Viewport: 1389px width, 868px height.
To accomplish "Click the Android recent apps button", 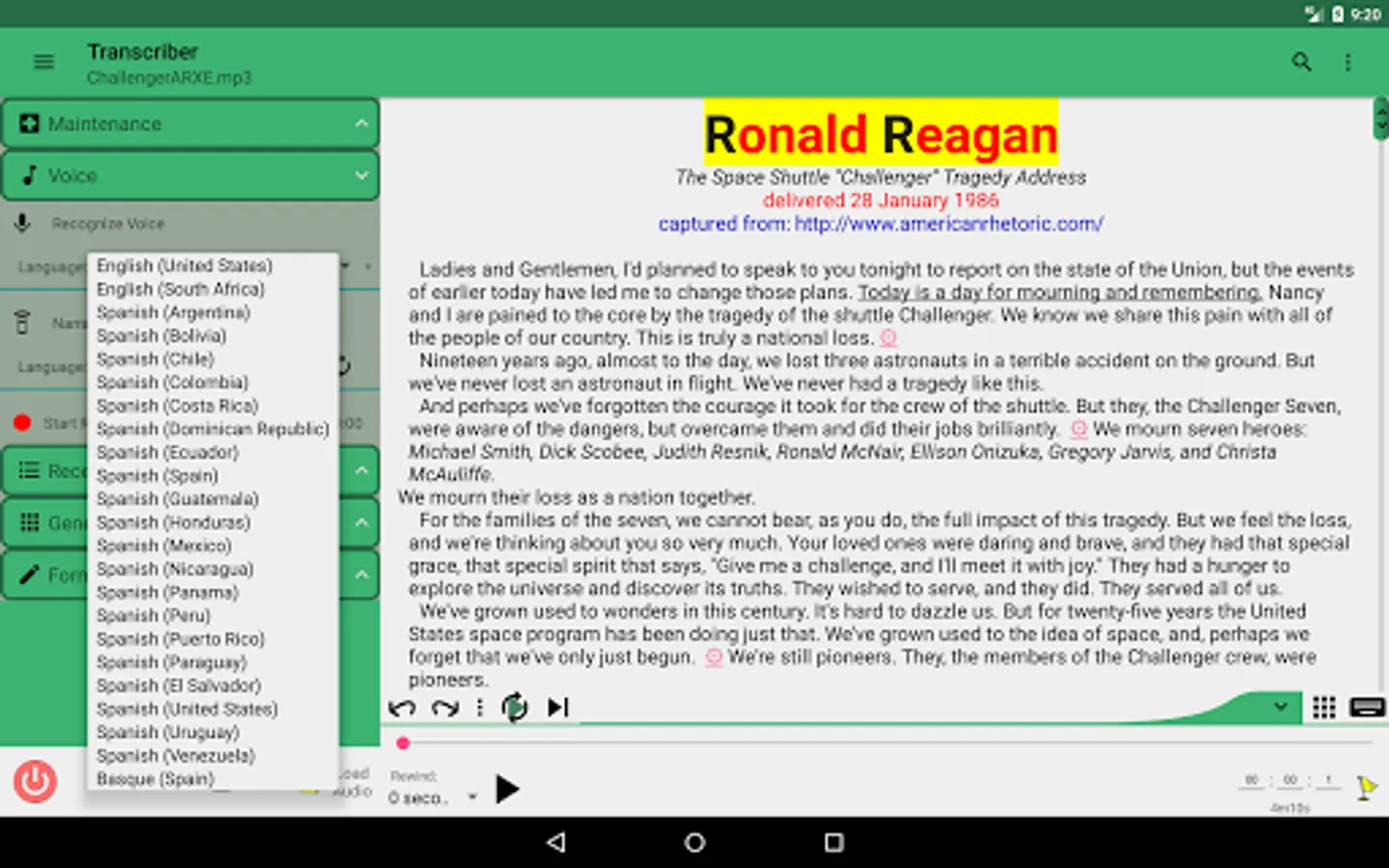I will (x=834, y=842).
